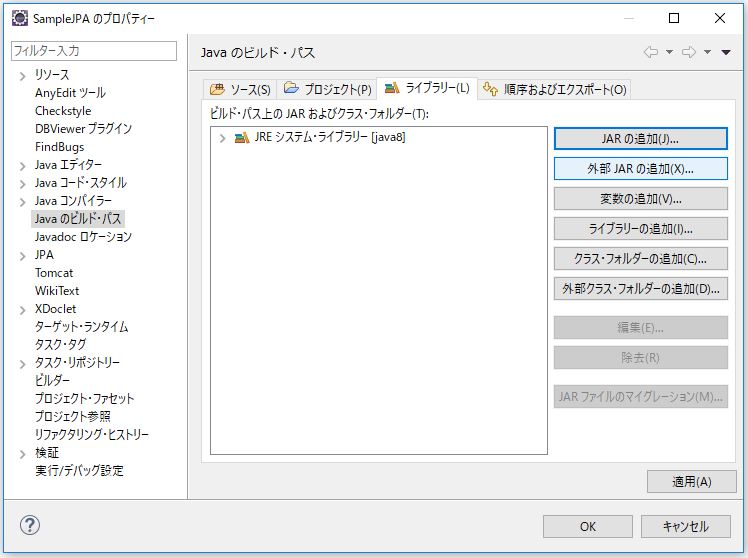
Task: Click the クラス・フォルダーの追加(C) button
Action: (x=640, y=259)
